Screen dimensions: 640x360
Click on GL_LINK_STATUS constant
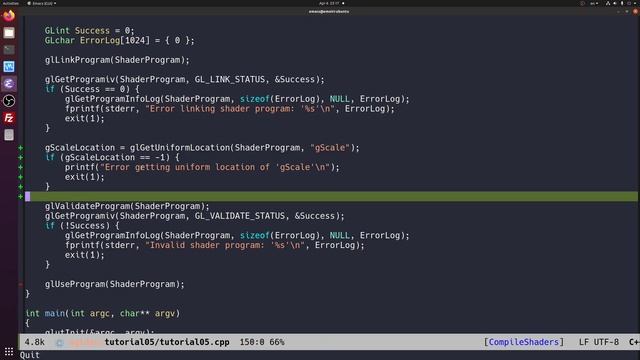tap(229, 80)
